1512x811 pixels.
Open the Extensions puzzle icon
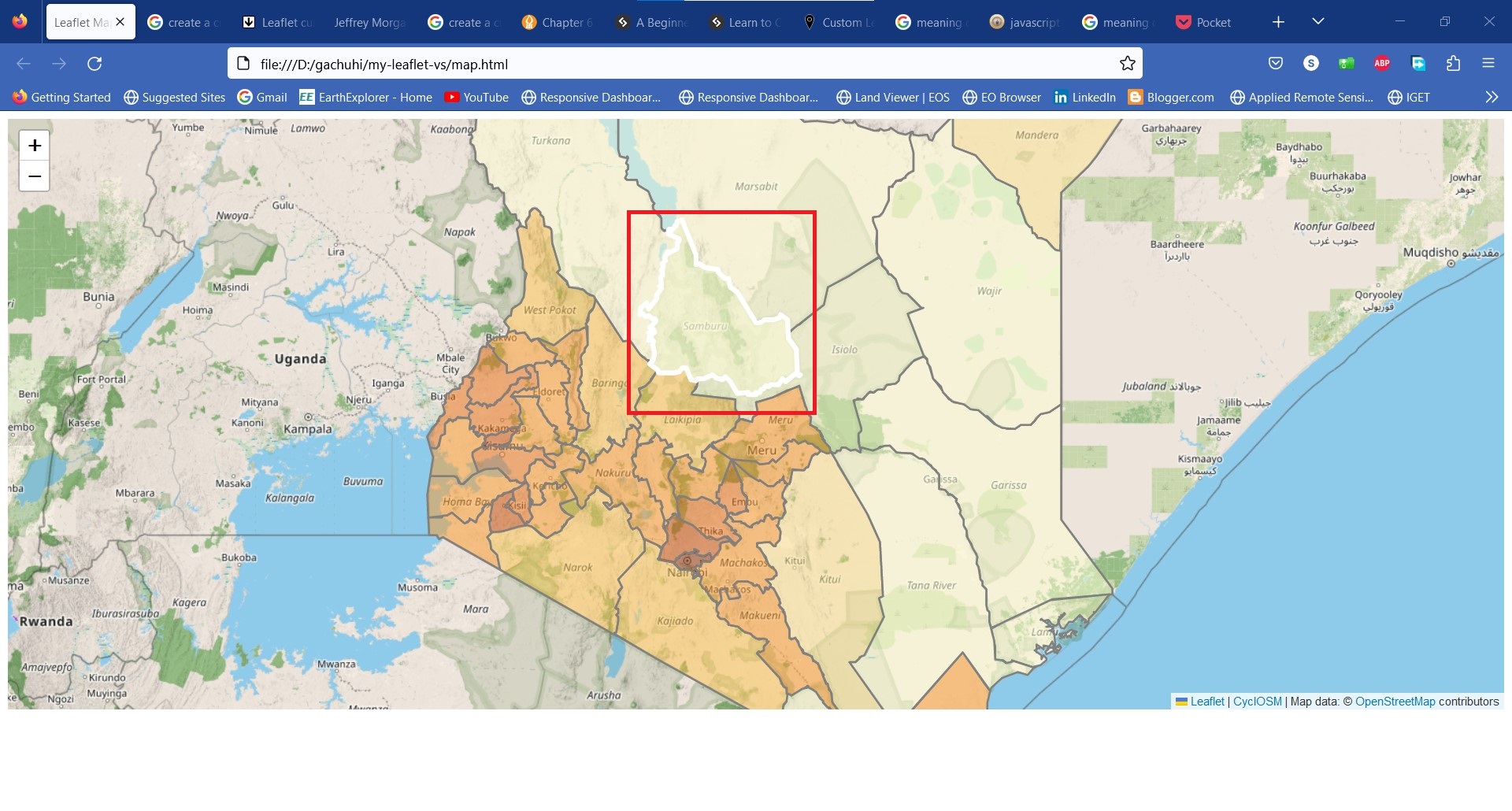coord(1453,64)
